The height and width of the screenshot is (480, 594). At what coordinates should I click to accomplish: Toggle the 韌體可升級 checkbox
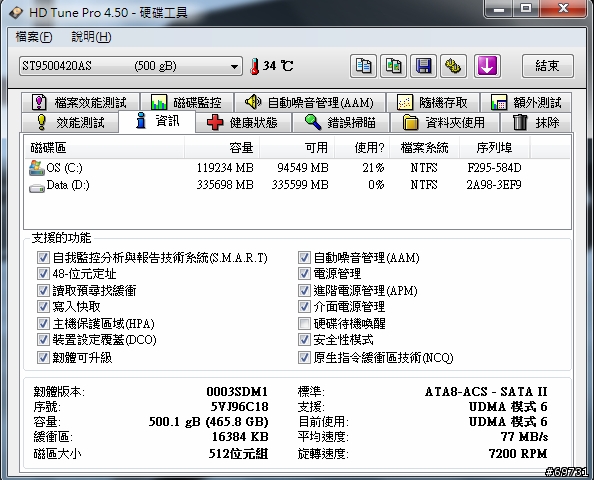click(43, 357)
